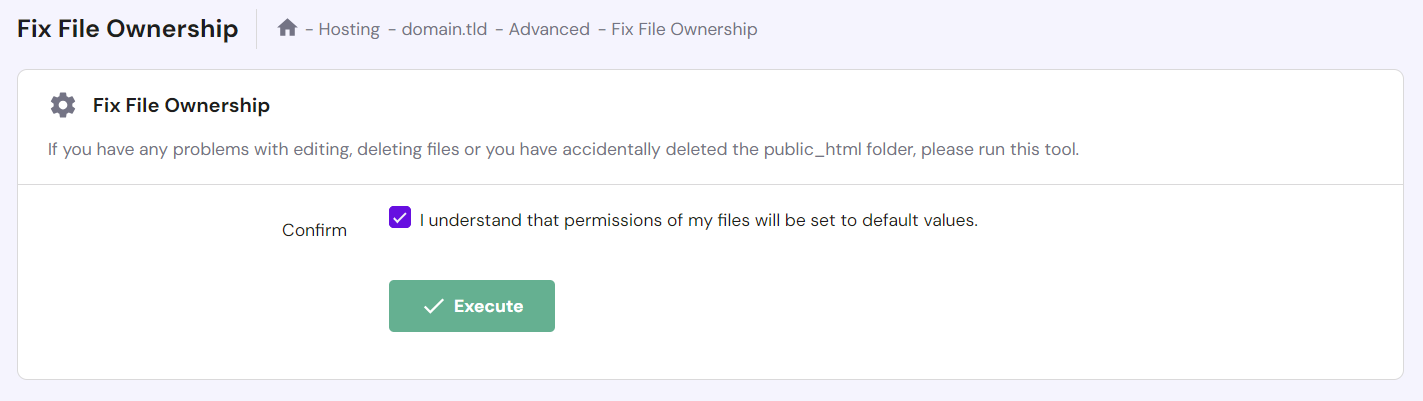Open the Hosting breadcrumb link
The height and width of the screenshot is (401, 1423).
tap(349, 29)
